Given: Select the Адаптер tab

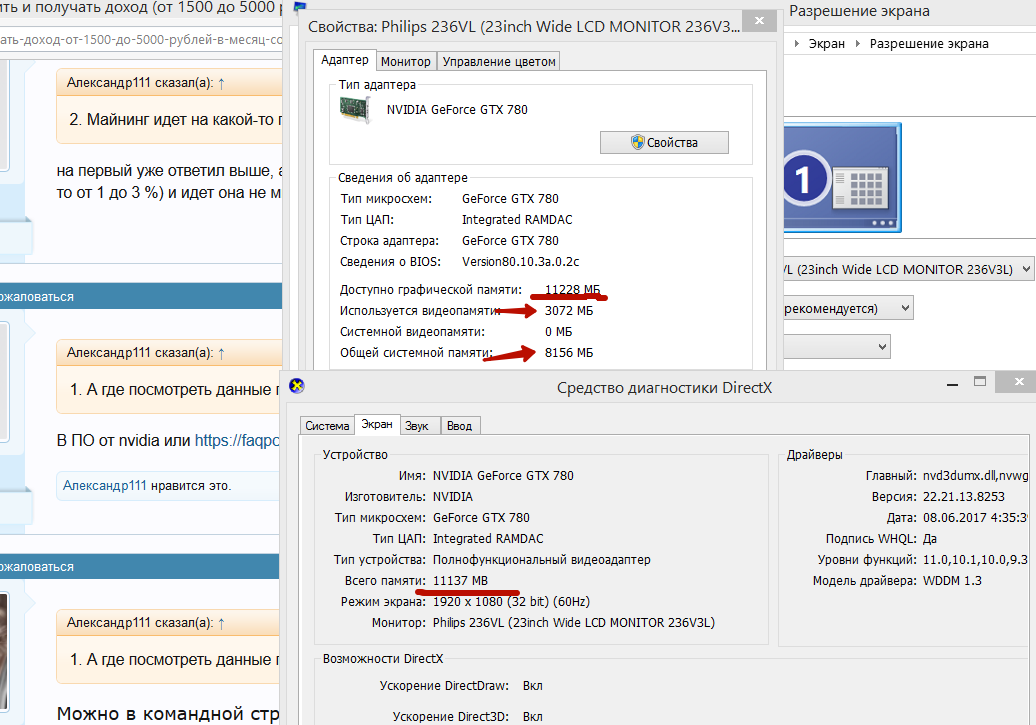Looking at the screenshot, I should pyautogui.click(x=344, y=60).
